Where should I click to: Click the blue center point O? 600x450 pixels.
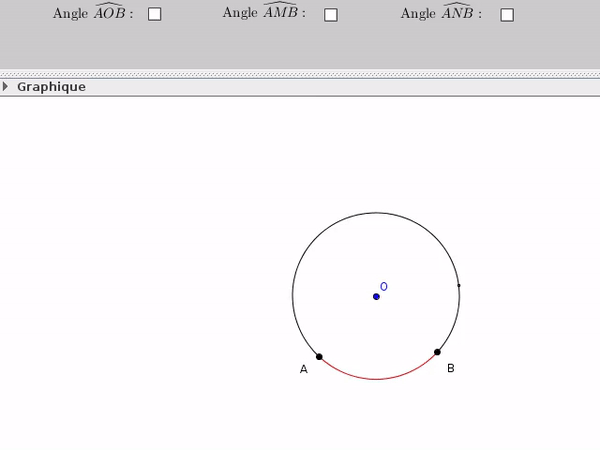(376, 297)
